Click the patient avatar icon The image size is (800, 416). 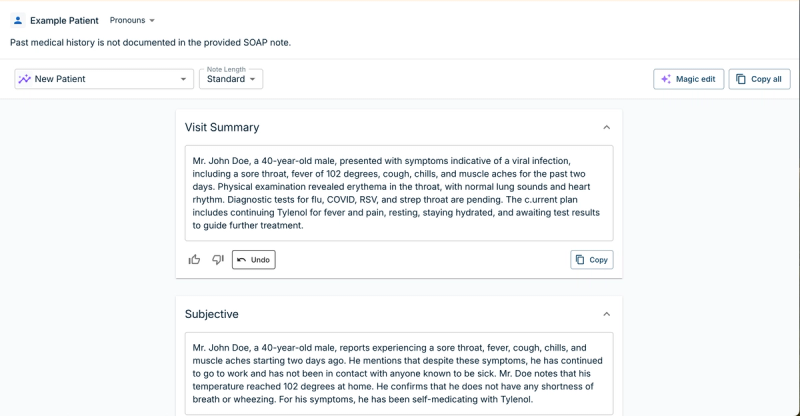tap(18, 20)
